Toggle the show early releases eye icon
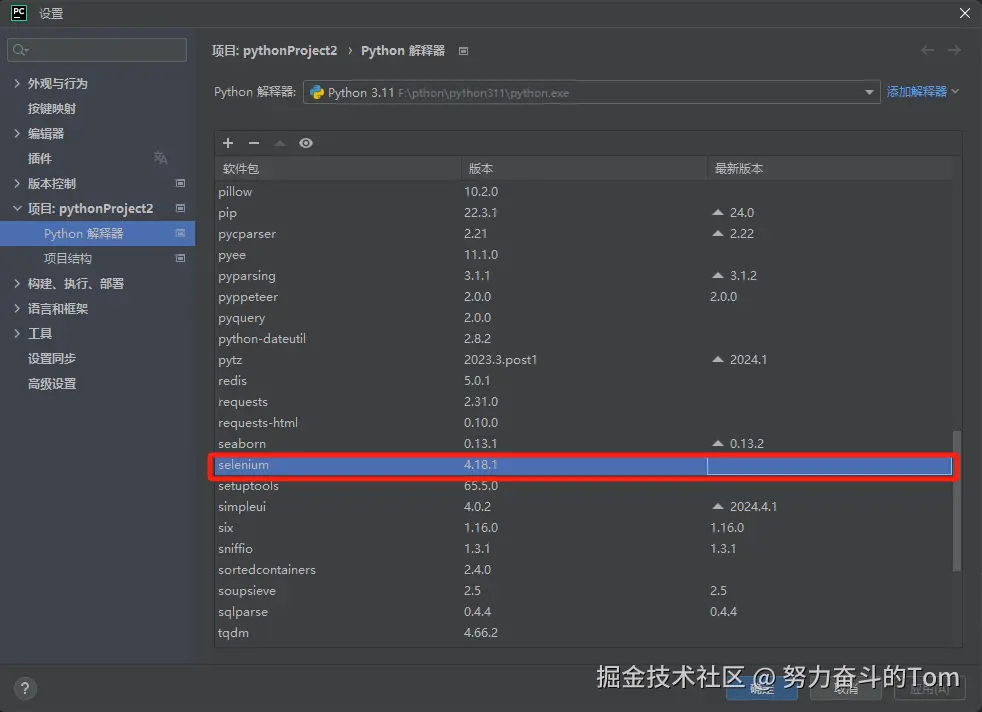The image size is (982, 712). (306, 143)
